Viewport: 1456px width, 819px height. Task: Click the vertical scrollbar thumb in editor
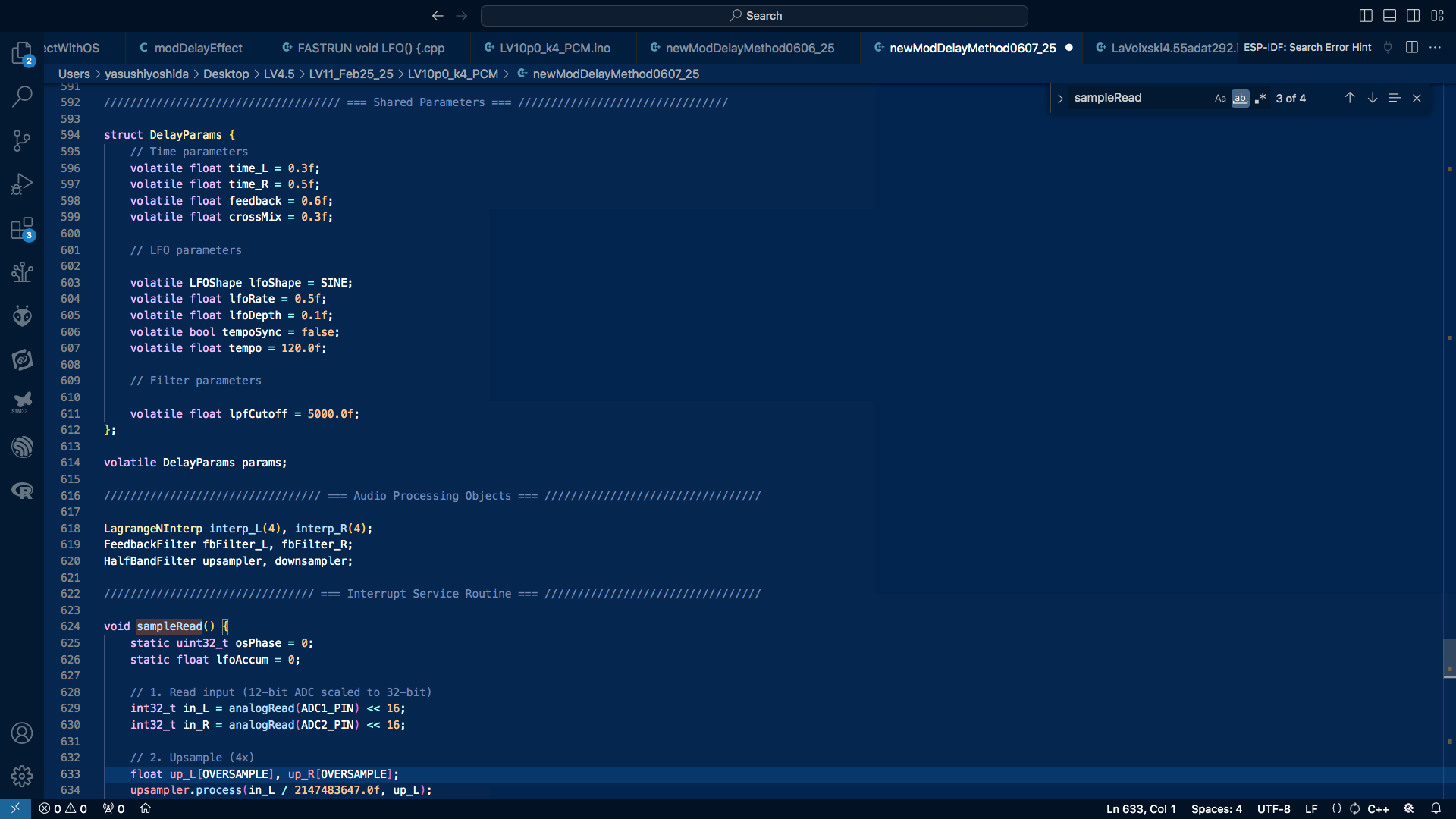coord(1448,658)
